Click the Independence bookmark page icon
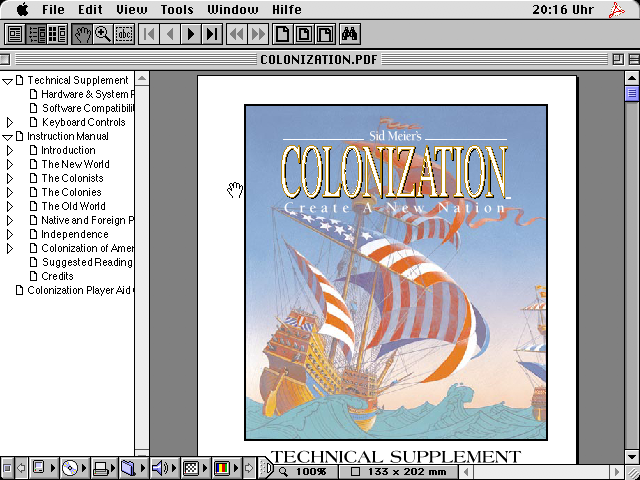This screenshot has height=480, width=640. (x=33, y=234)
